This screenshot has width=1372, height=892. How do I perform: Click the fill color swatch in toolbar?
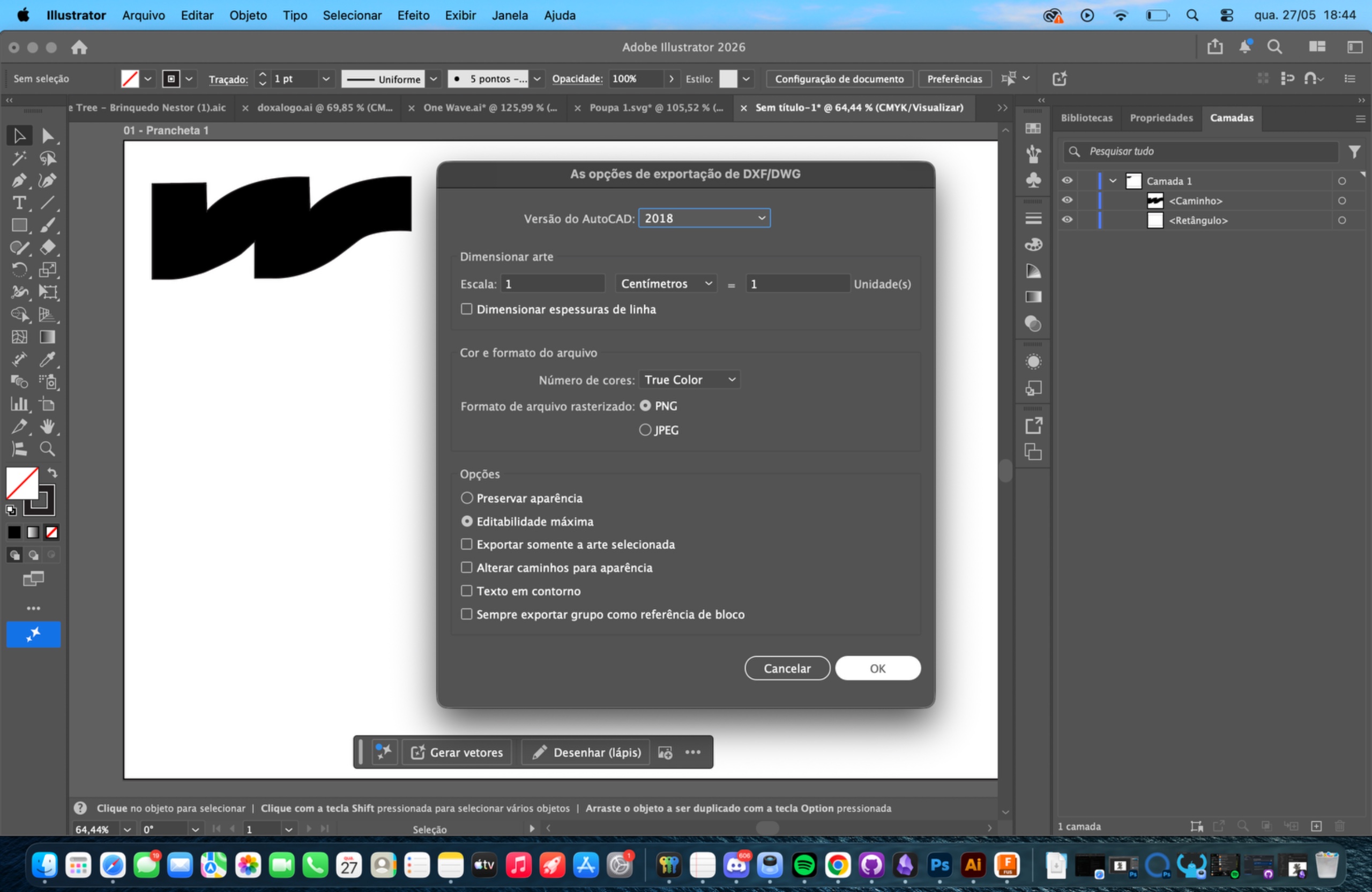click(22, 483)
